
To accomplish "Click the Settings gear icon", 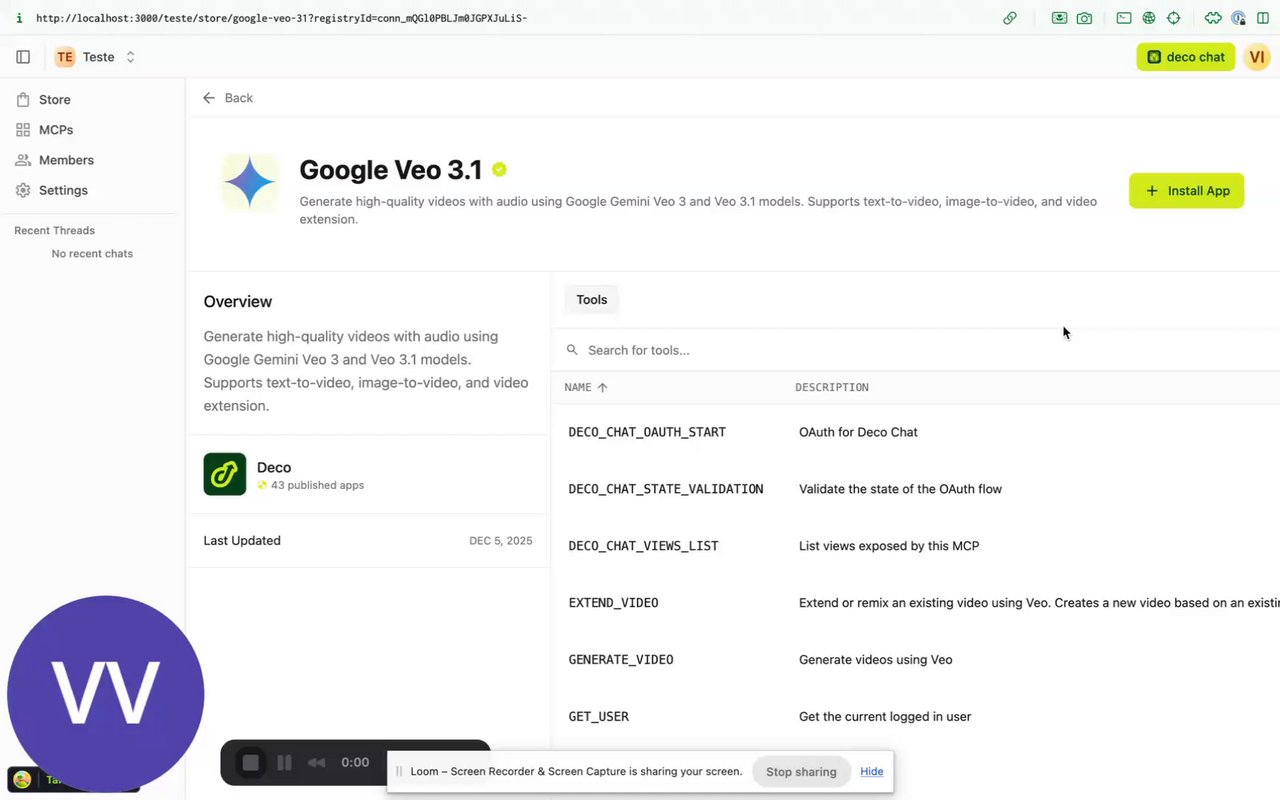I will tap(23, 190).
